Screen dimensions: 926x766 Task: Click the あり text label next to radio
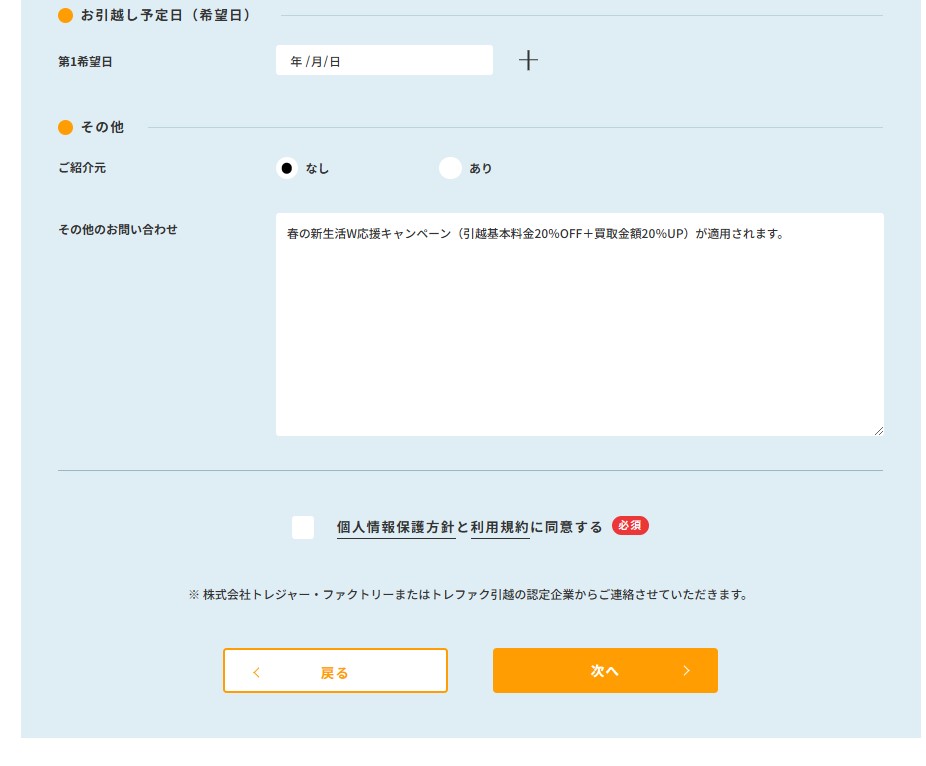click(481, 169)
